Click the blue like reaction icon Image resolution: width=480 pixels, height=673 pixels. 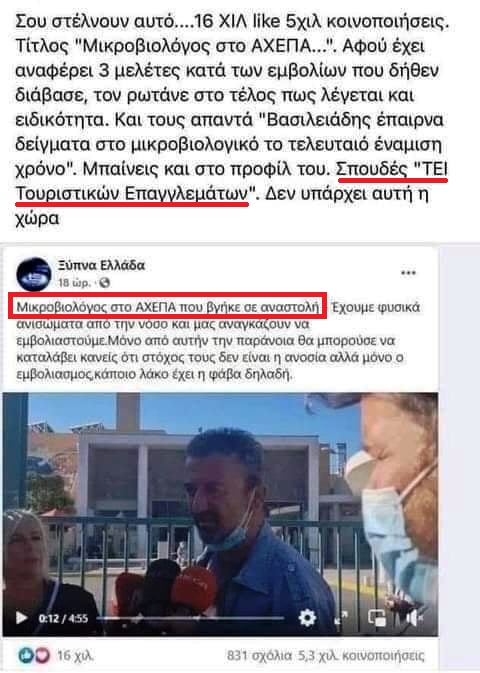tap(26, 655)
